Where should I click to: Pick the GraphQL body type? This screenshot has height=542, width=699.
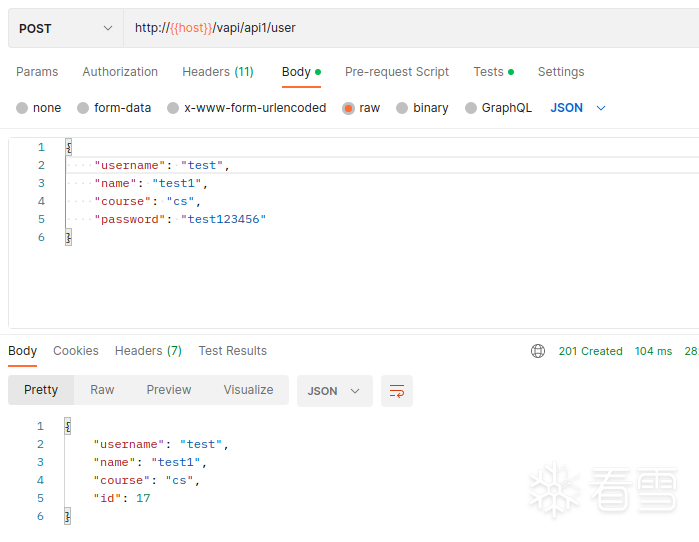pyautogui.click(x=471, y=108)
